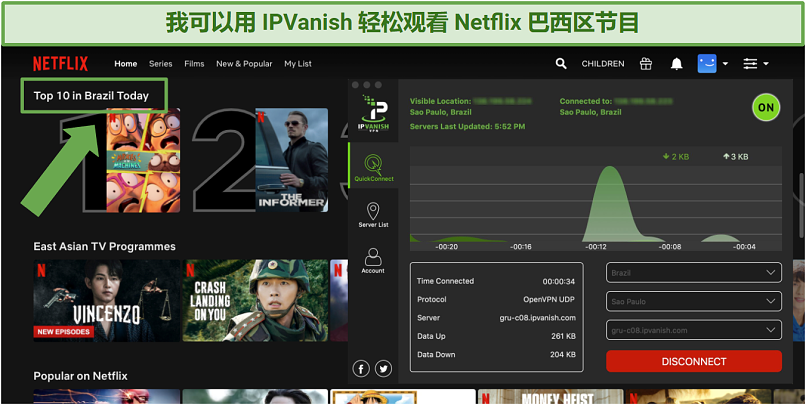806x405 pixels.
Task: Click Servers Last Updated: 5:52 PM text
Action: pyautogui.click(x=467, y=126)
